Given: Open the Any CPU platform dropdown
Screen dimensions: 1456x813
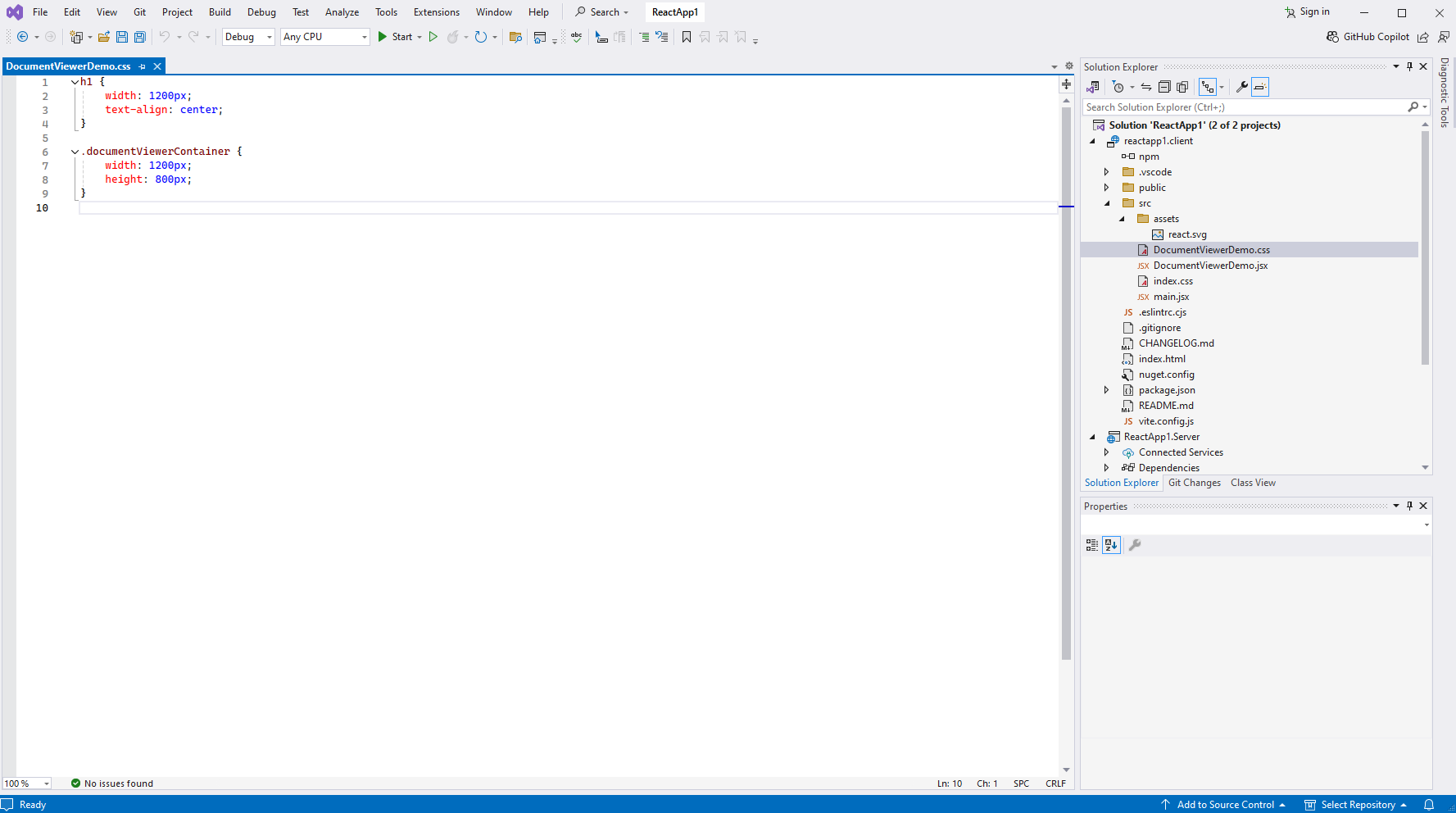Looking at the screenshot, I should (325, 37).
